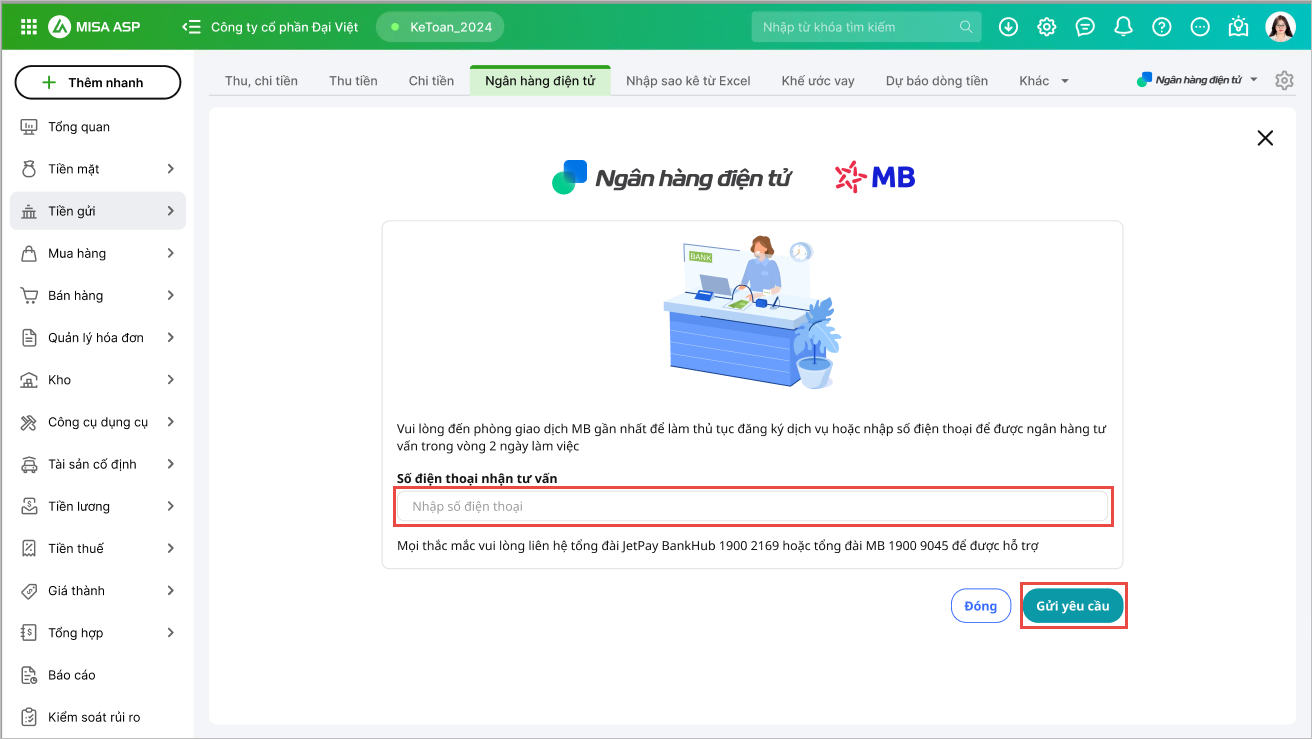This screenshot has height=739, width=1312.
Task: Open the Nhập sao kê từ Excel tab
Action: coord(688,81)
